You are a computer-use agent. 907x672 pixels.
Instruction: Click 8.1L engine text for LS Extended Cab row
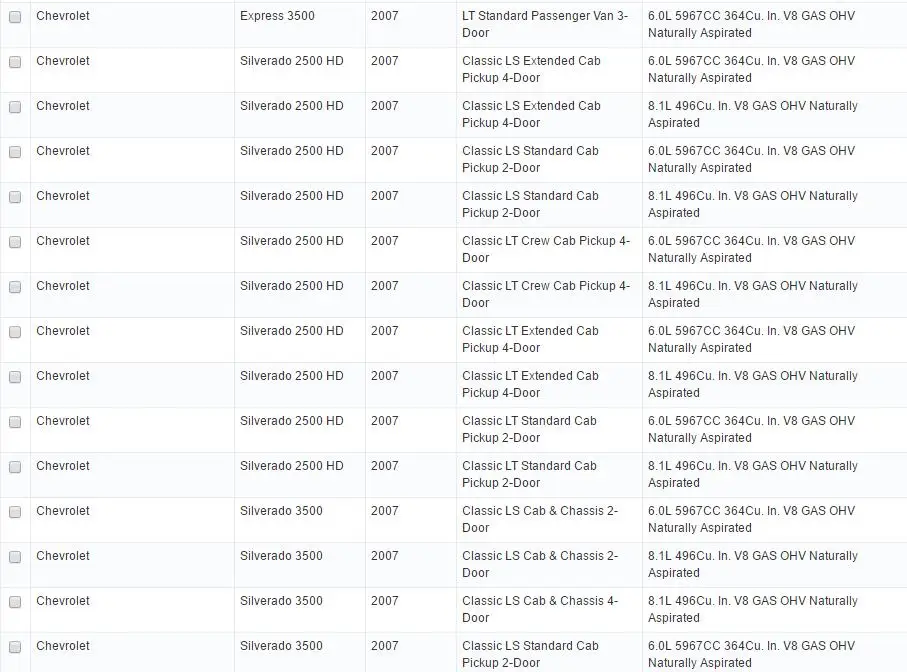(753, 115)
